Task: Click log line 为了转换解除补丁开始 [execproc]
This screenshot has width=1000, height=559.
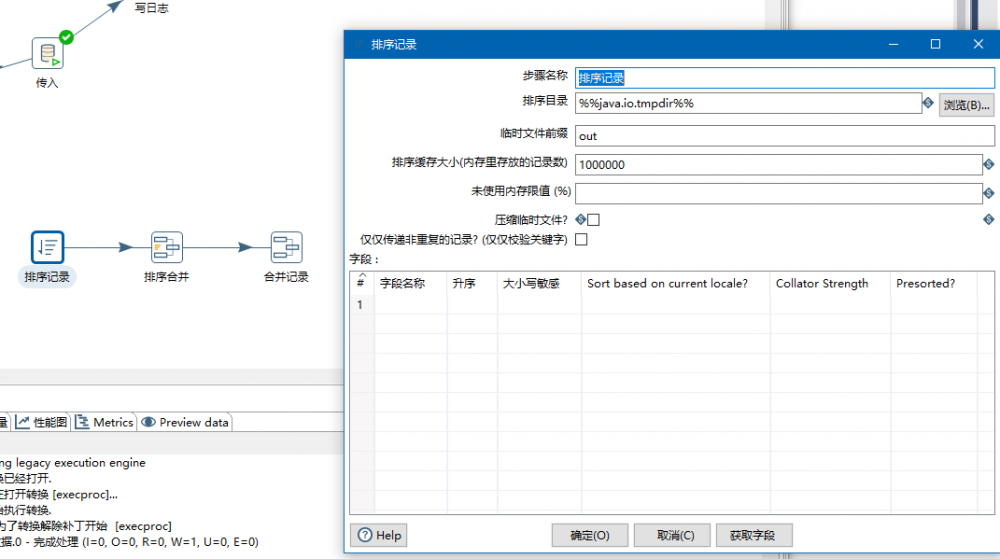Action: pyautogui.click(x=86, y=526)
